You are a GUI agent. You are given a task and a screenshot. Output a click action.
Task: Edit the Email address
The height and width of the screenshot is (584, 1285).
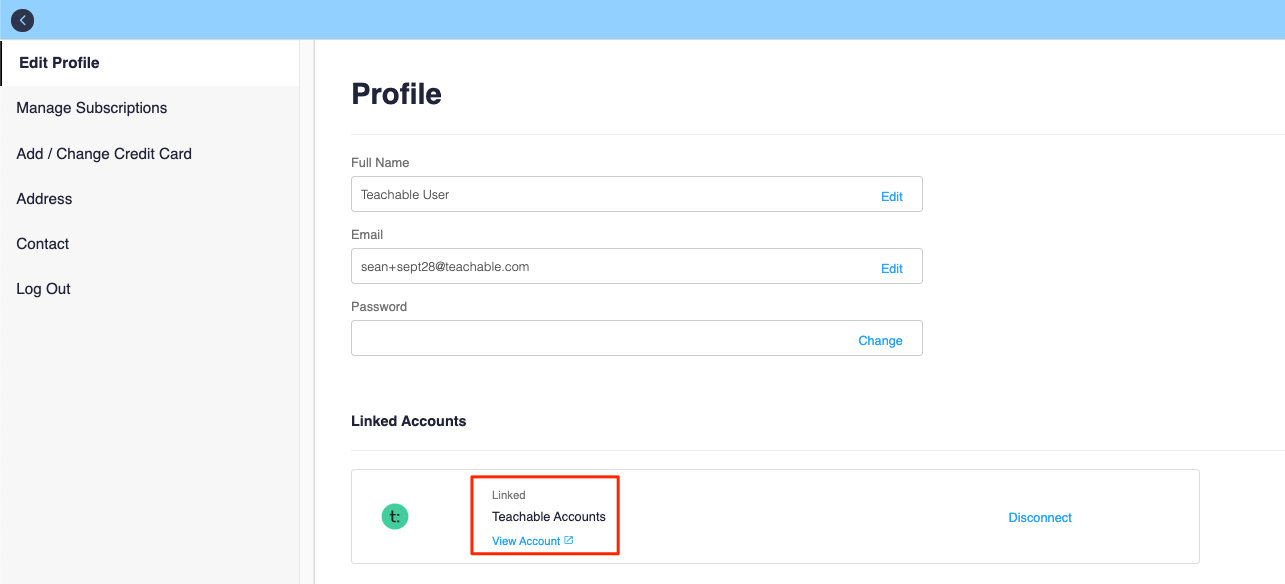[892, 269]
